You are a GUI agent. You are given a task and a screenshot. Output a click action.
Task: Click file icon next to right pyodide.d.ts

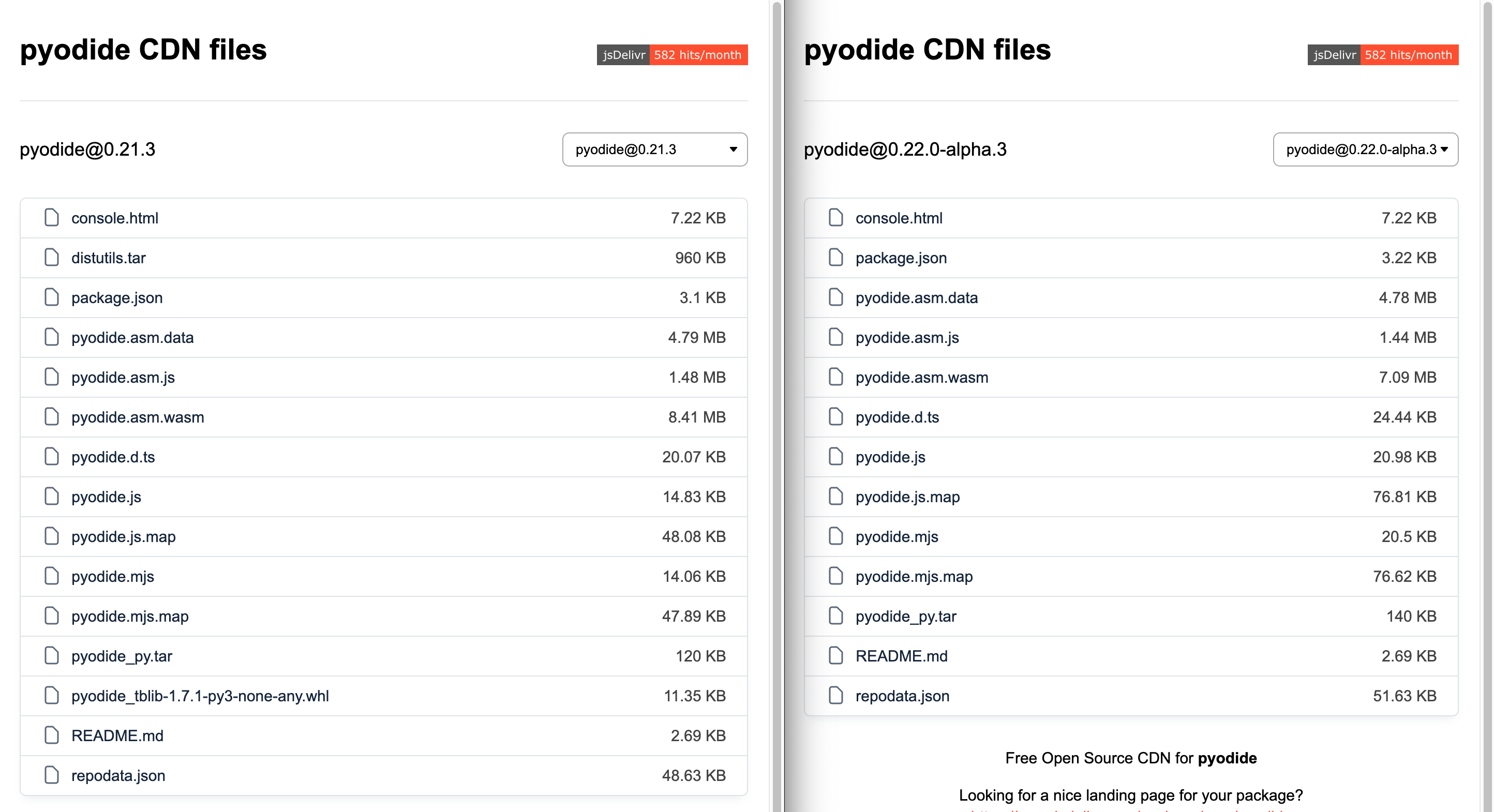(x=836, y=417)
